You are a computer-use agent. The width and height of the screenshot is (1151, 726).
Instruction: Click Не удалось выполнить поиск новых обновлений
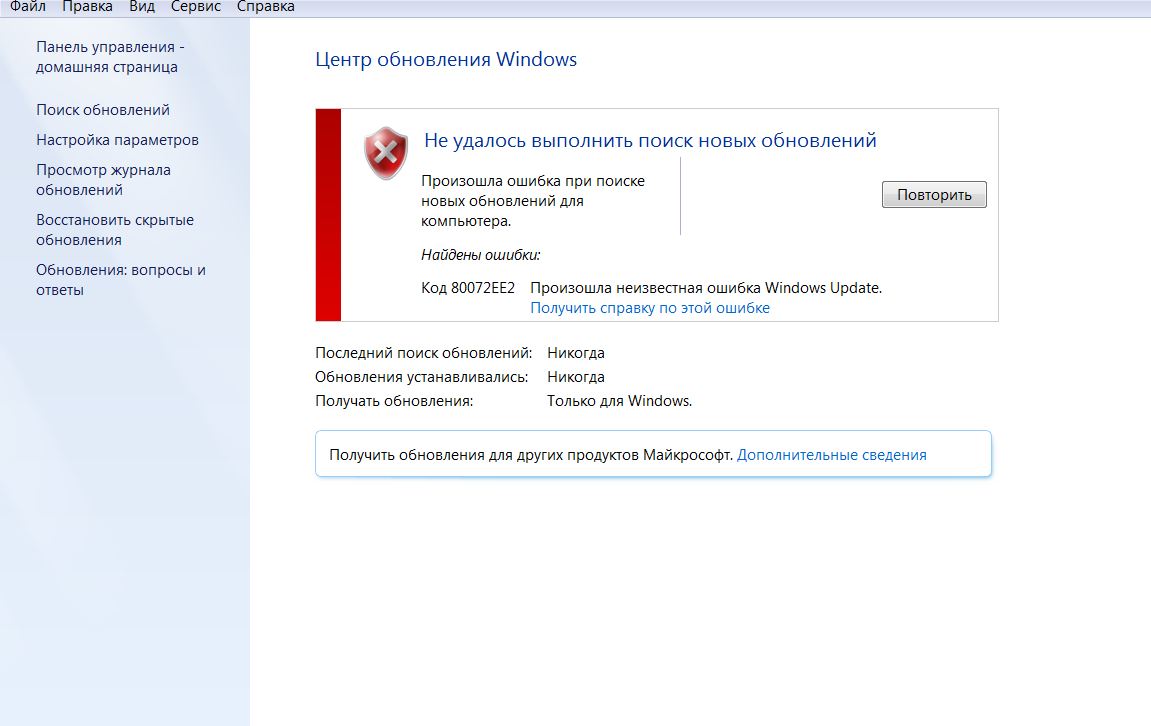(650, 140)
